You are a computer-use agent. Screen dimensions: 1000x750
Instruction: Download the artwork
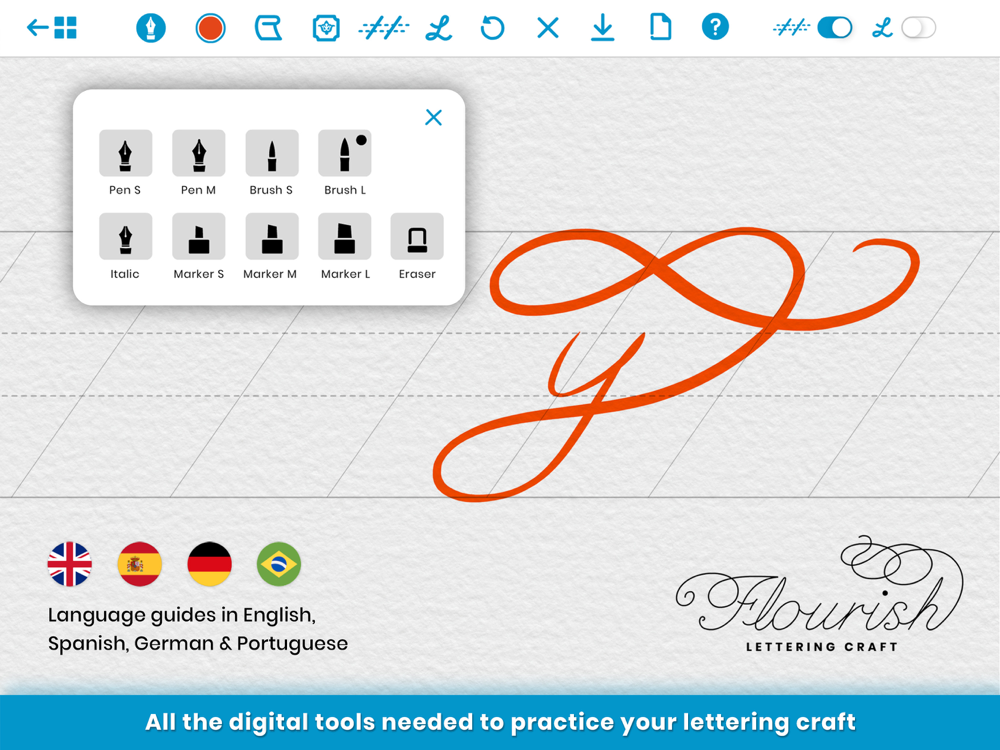click(x=603, y=28)
